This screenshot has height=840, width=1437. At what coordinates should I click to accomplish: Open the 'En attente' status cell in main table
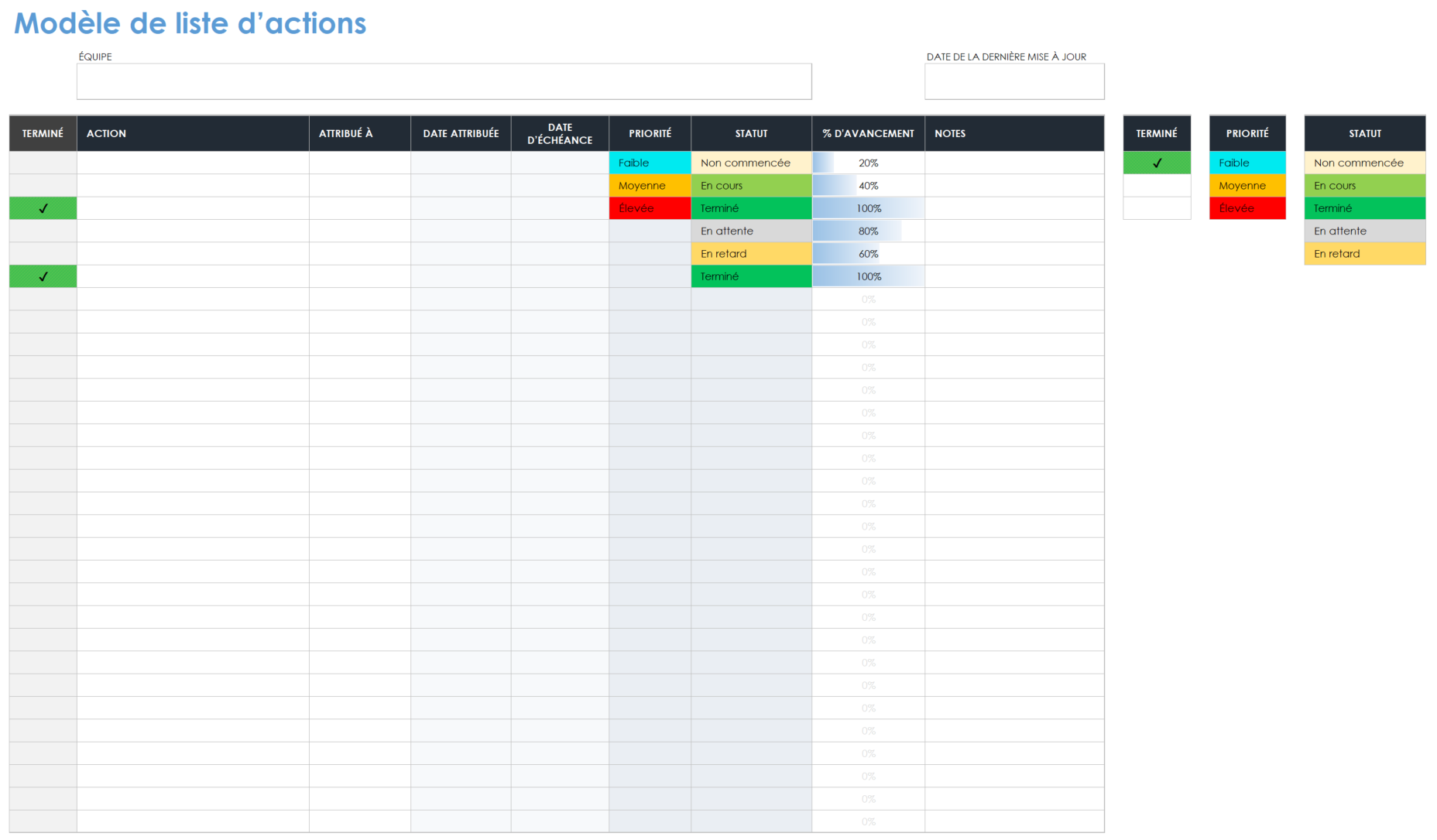pos(751,231)
